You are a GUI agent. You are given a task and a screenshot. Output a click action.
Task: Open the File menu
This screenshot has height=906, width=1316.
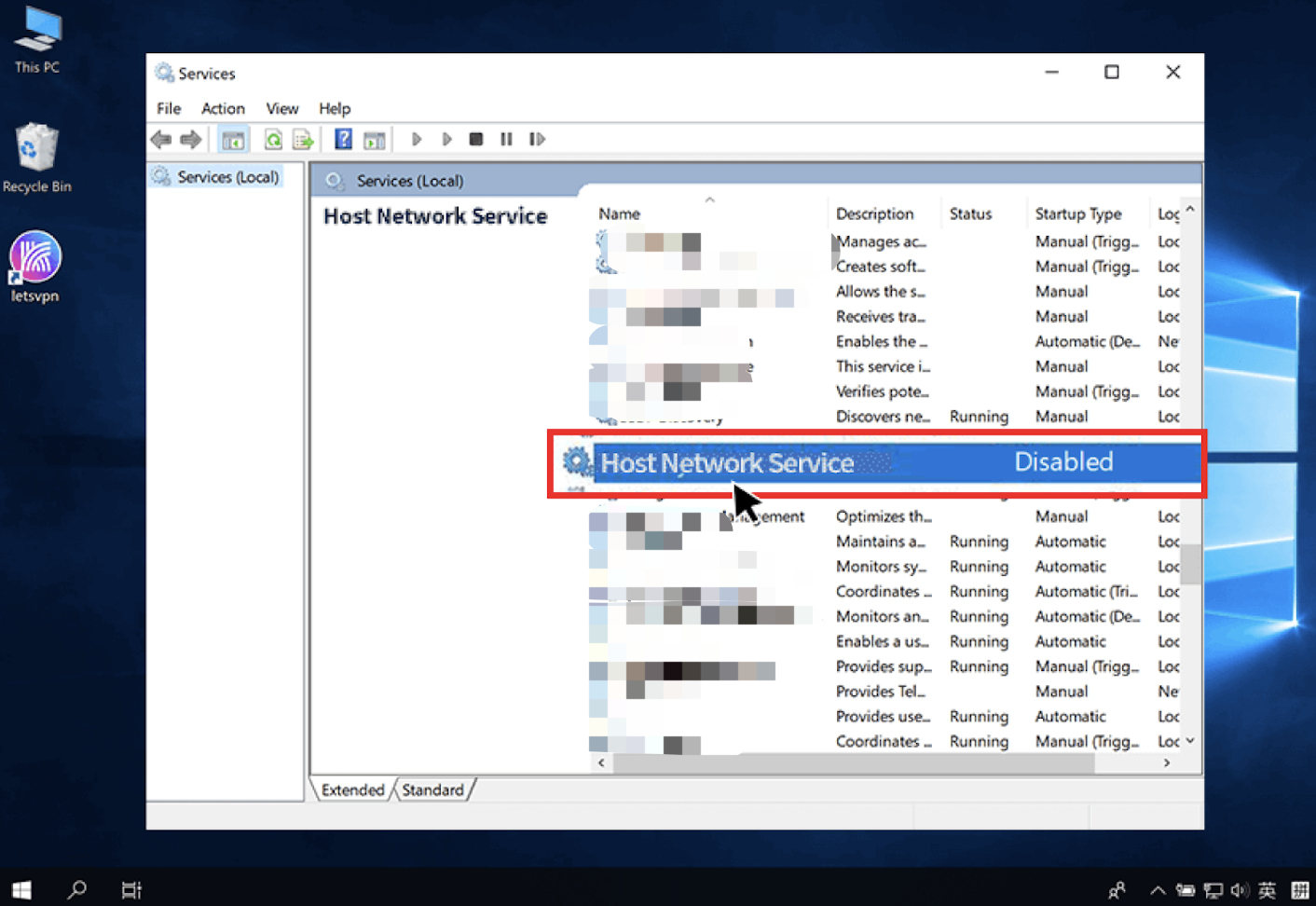169,108
